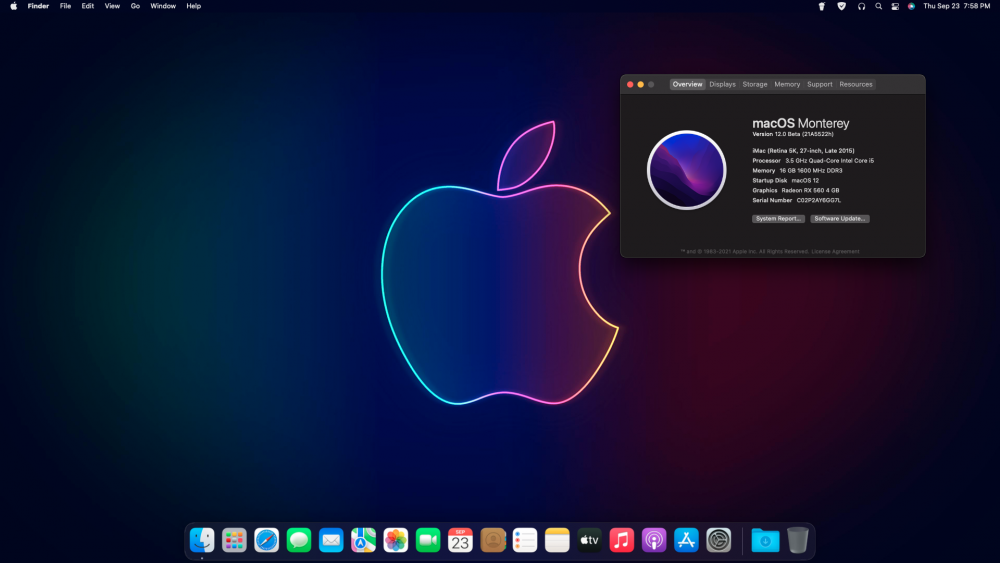The height and width of the screenshot is (563, 1000).
Task: Open the Mail app in Dock
Action: (x=331, y=540)
